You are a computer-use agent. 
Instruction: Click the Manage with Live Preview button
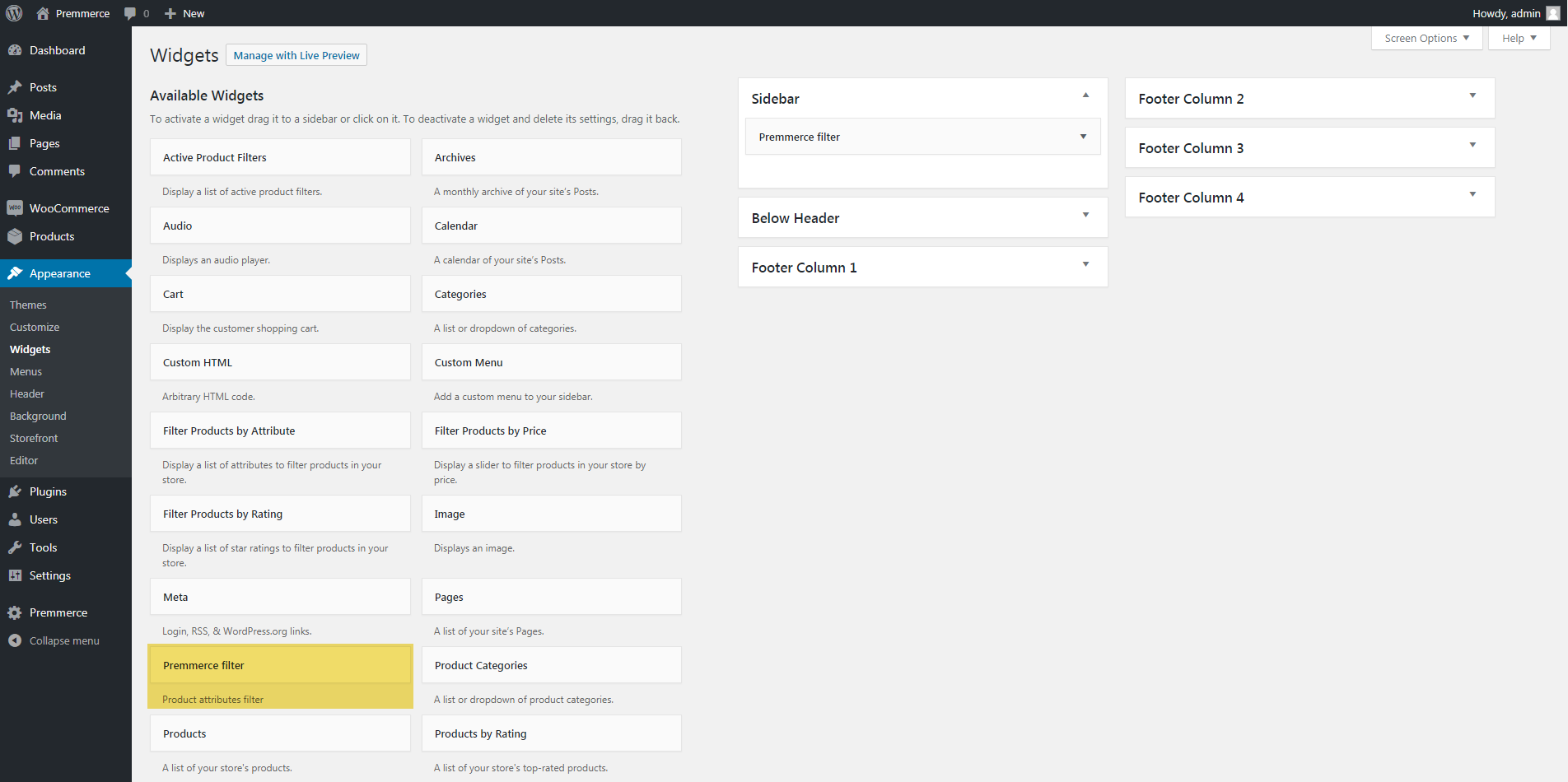tap(296, 55)
